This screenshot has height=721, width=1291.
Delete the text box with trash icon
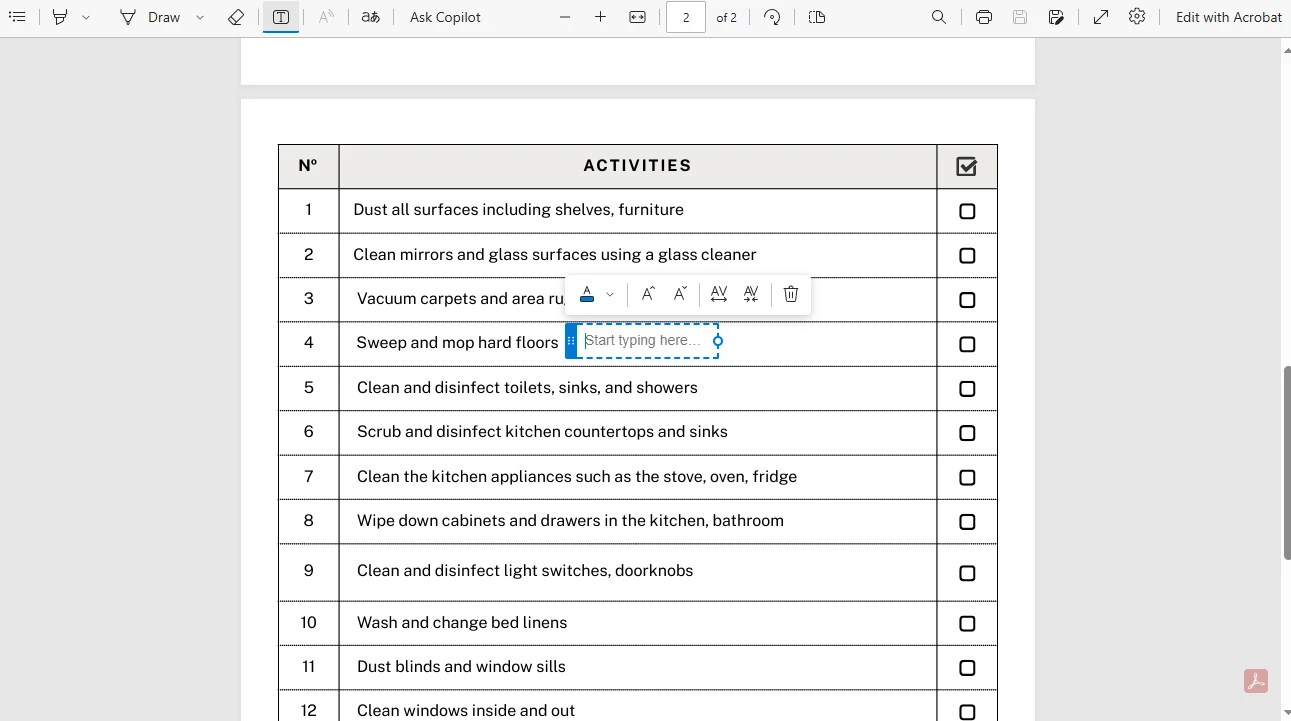[791, 294]
